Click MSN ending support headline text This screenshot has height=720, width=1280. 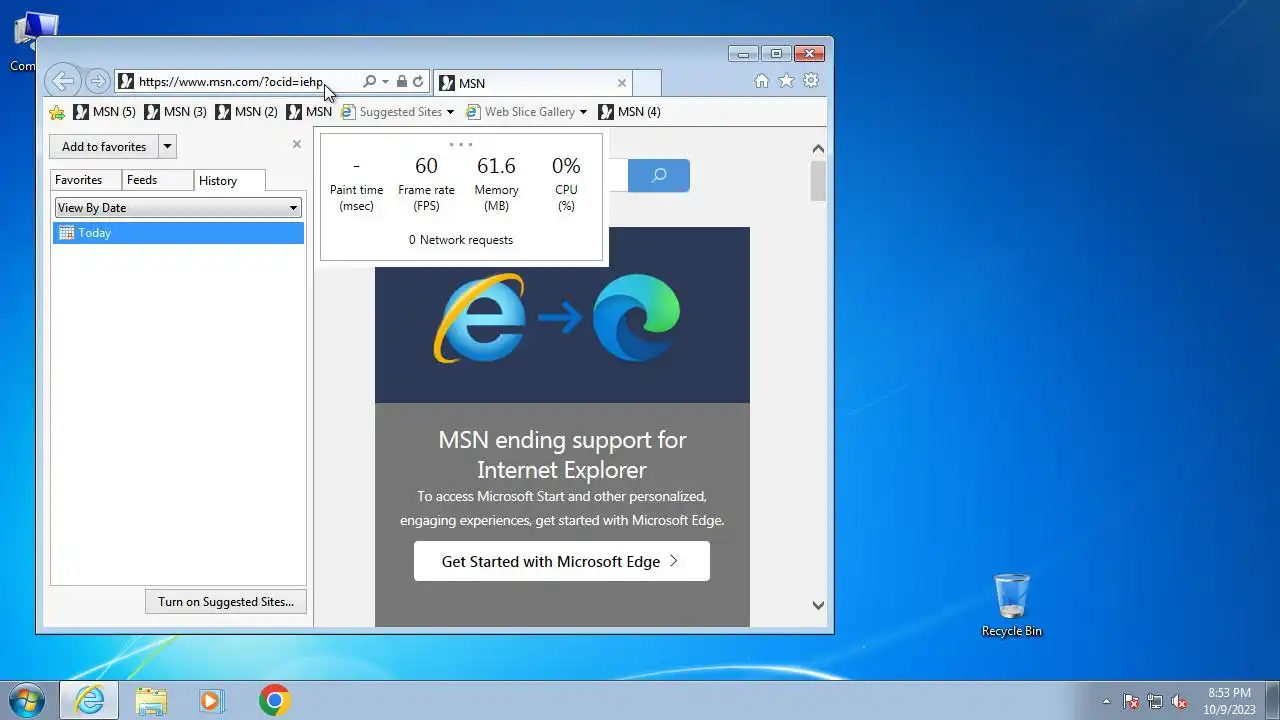(562, 454)
